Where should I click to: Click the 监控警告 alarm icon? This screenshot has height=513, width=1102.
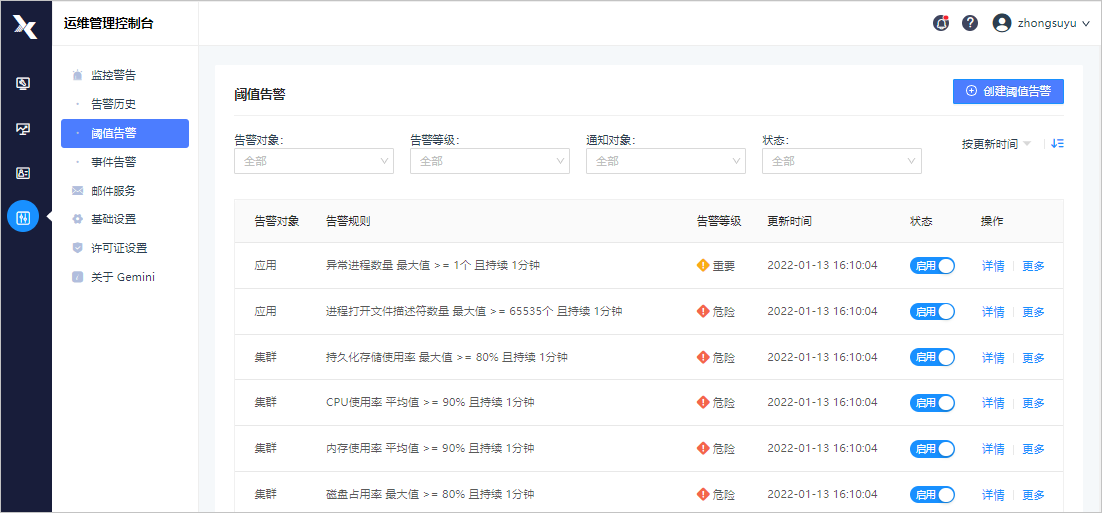point(77,74)
